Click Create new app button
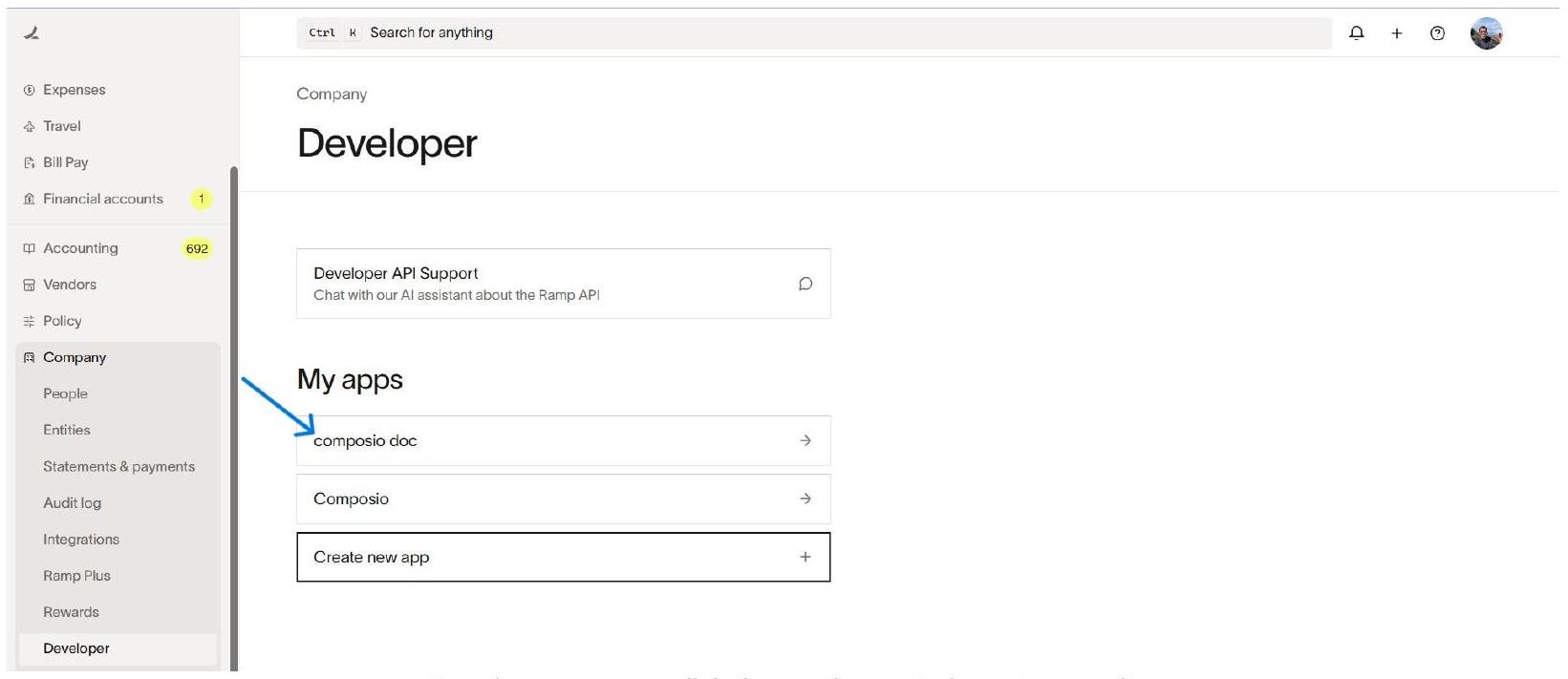1568x679 pixels. click(x=563, y=557)
